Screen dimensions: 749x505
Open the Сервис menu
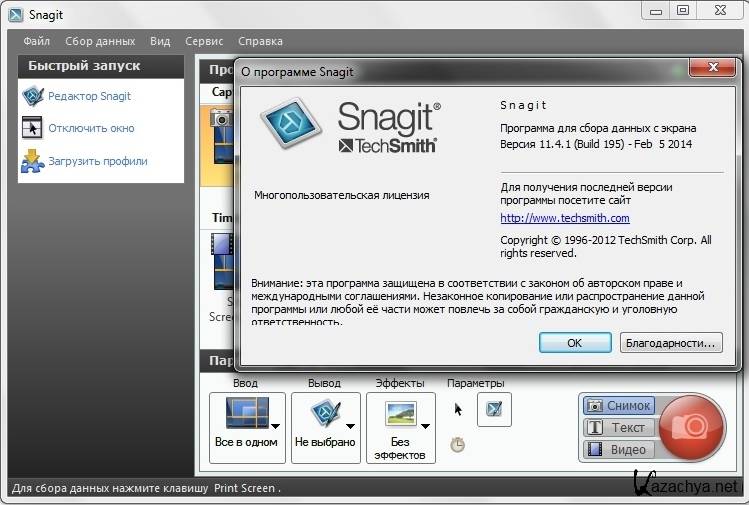coord(204,41)
